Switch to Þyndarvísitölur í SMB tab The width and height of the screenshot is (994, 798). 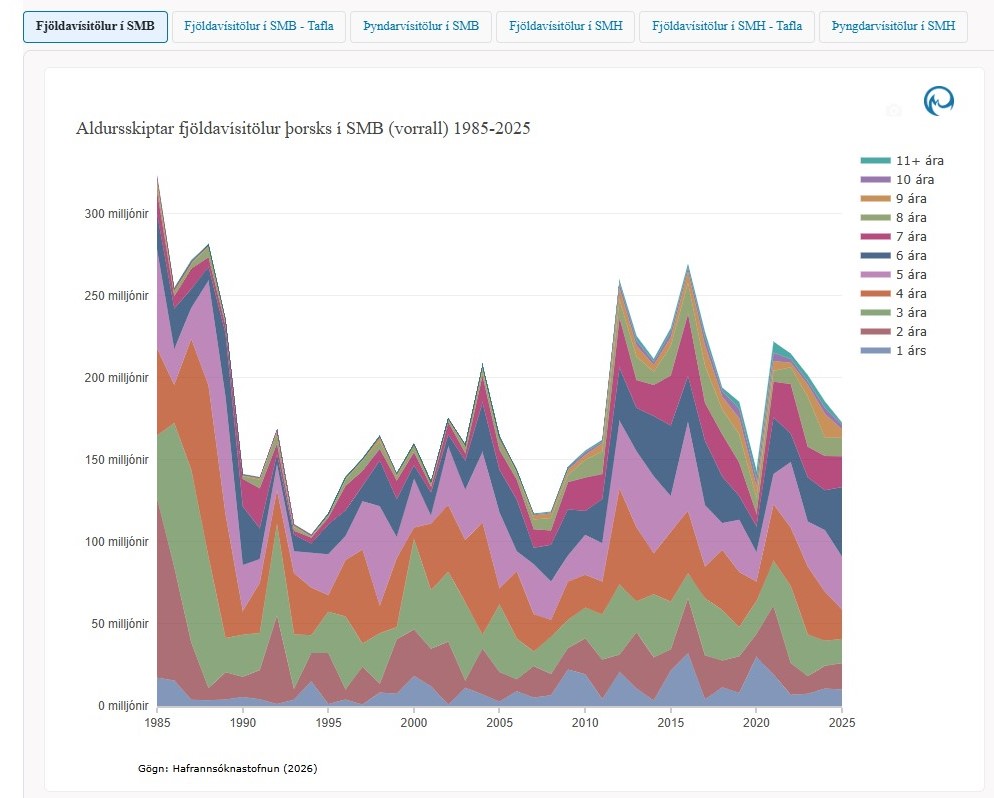point(421,26)
